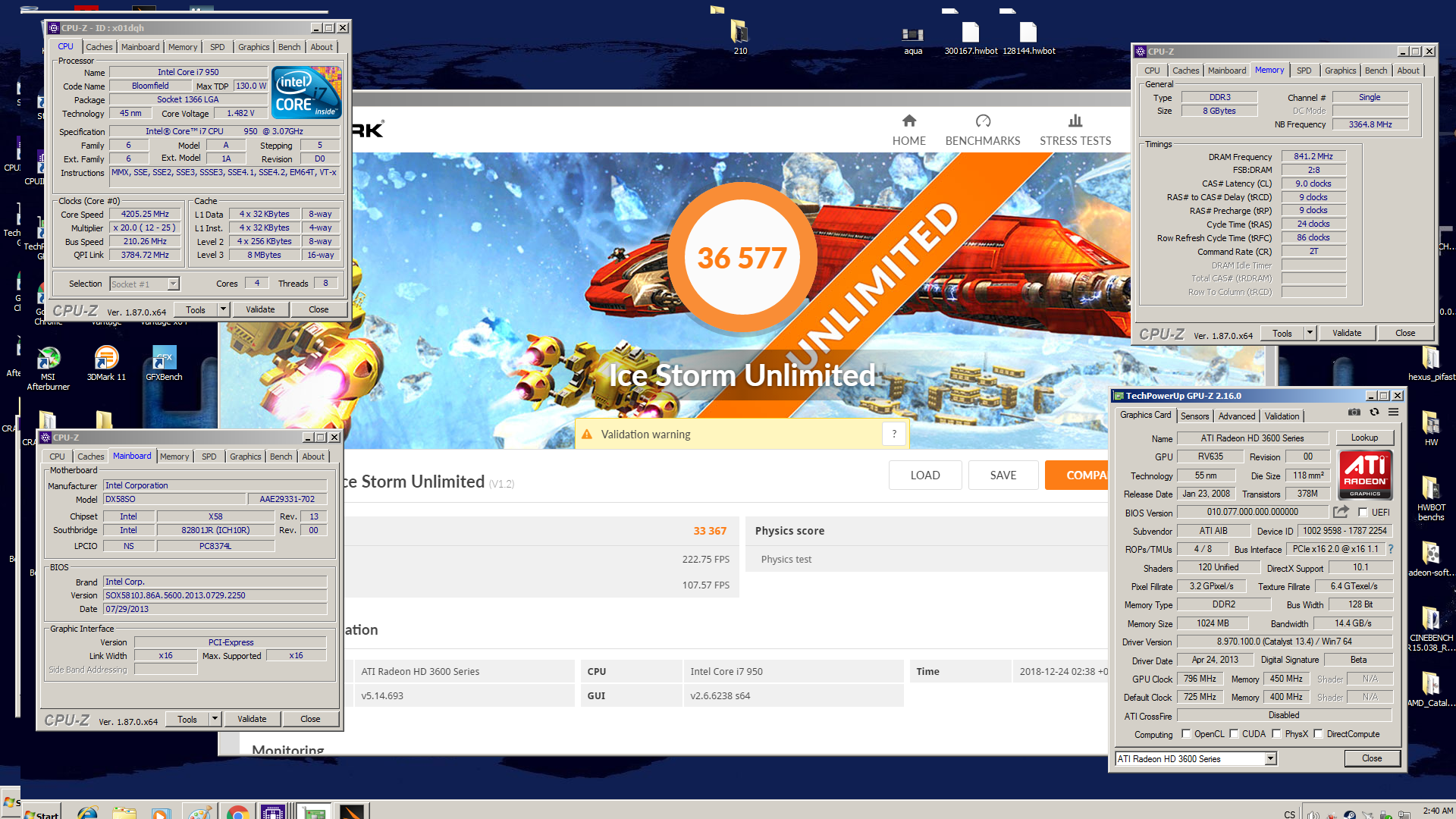This screenshot has width=1456, height=819.
Task: Open the hexus_pifast desktop folder
Action: [1431, 364]
